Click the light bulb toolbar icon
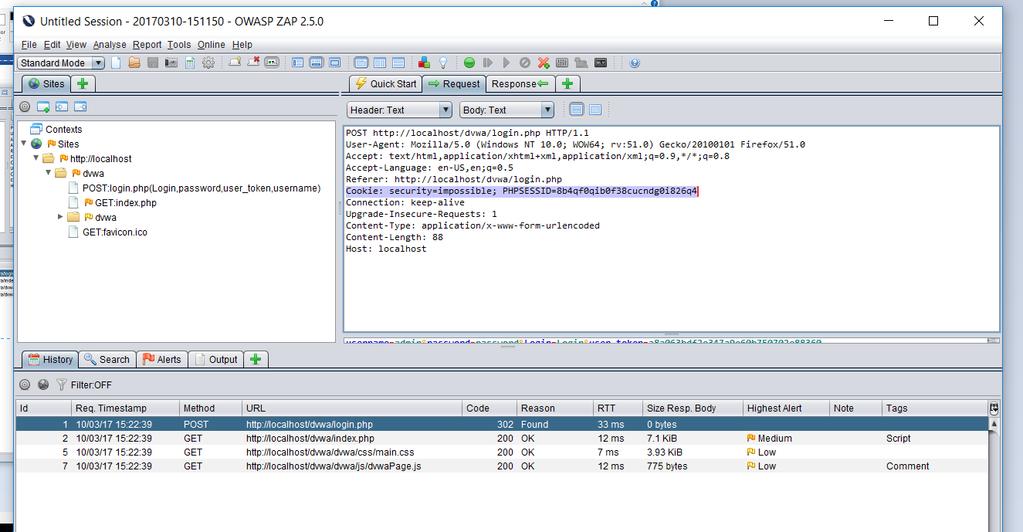1023x532 pixels. tap(443, 63)
